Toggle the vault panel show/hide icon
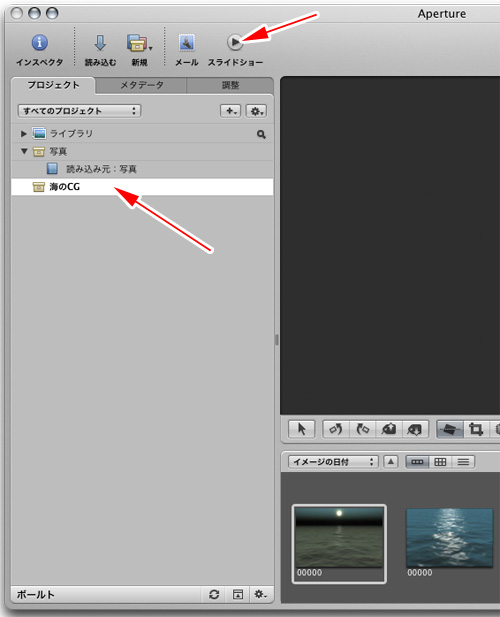This screenshot has width=500, height=617. pyautogui.click(x=238, y=594)
